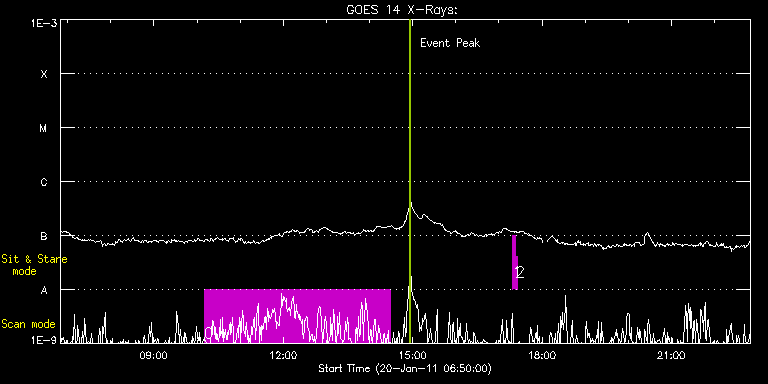Image resolution: width=768 pixels, height=384 pixels.
Task: Select the X flare class axis label
Action: pos(44,74)
